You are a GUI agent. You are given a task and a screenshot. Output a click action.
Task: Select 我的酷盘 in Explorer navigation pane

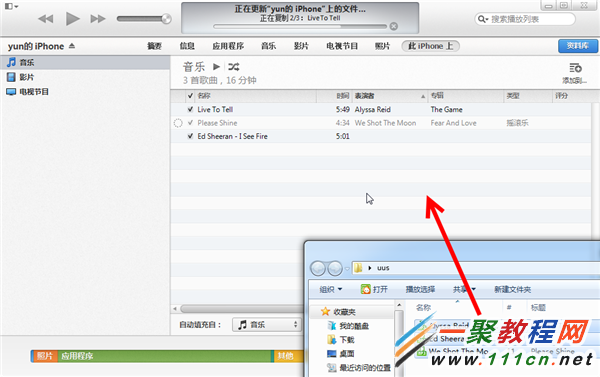point(354,326)
